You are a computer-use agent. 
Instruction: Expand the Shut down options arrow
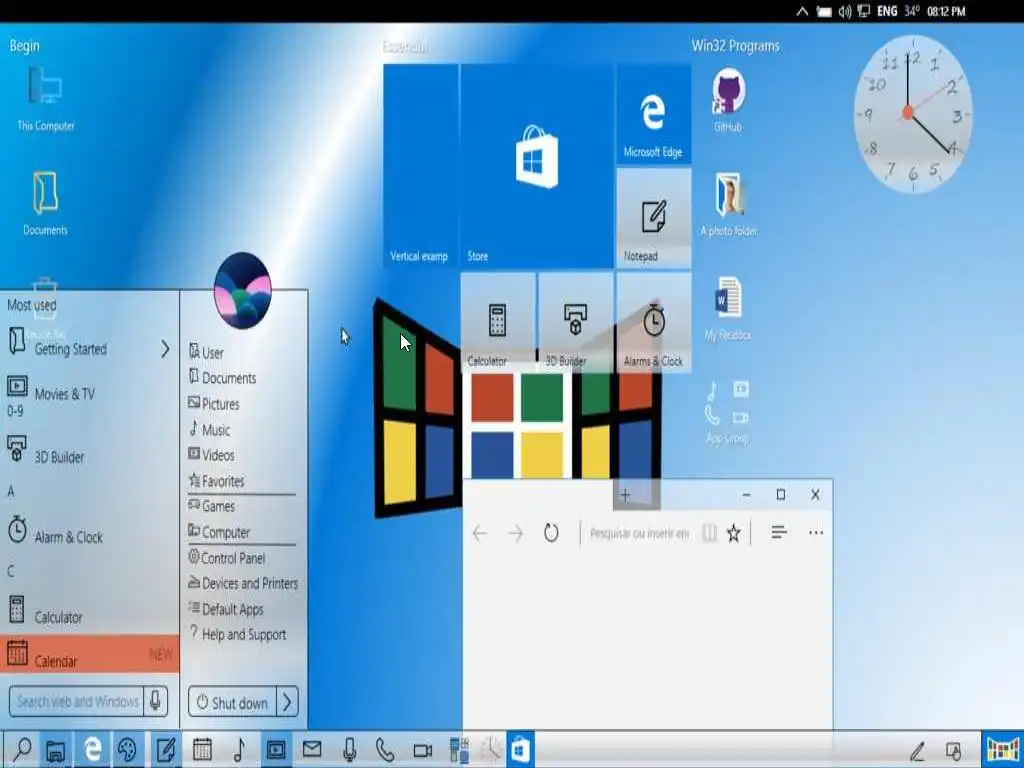[287, 703]
